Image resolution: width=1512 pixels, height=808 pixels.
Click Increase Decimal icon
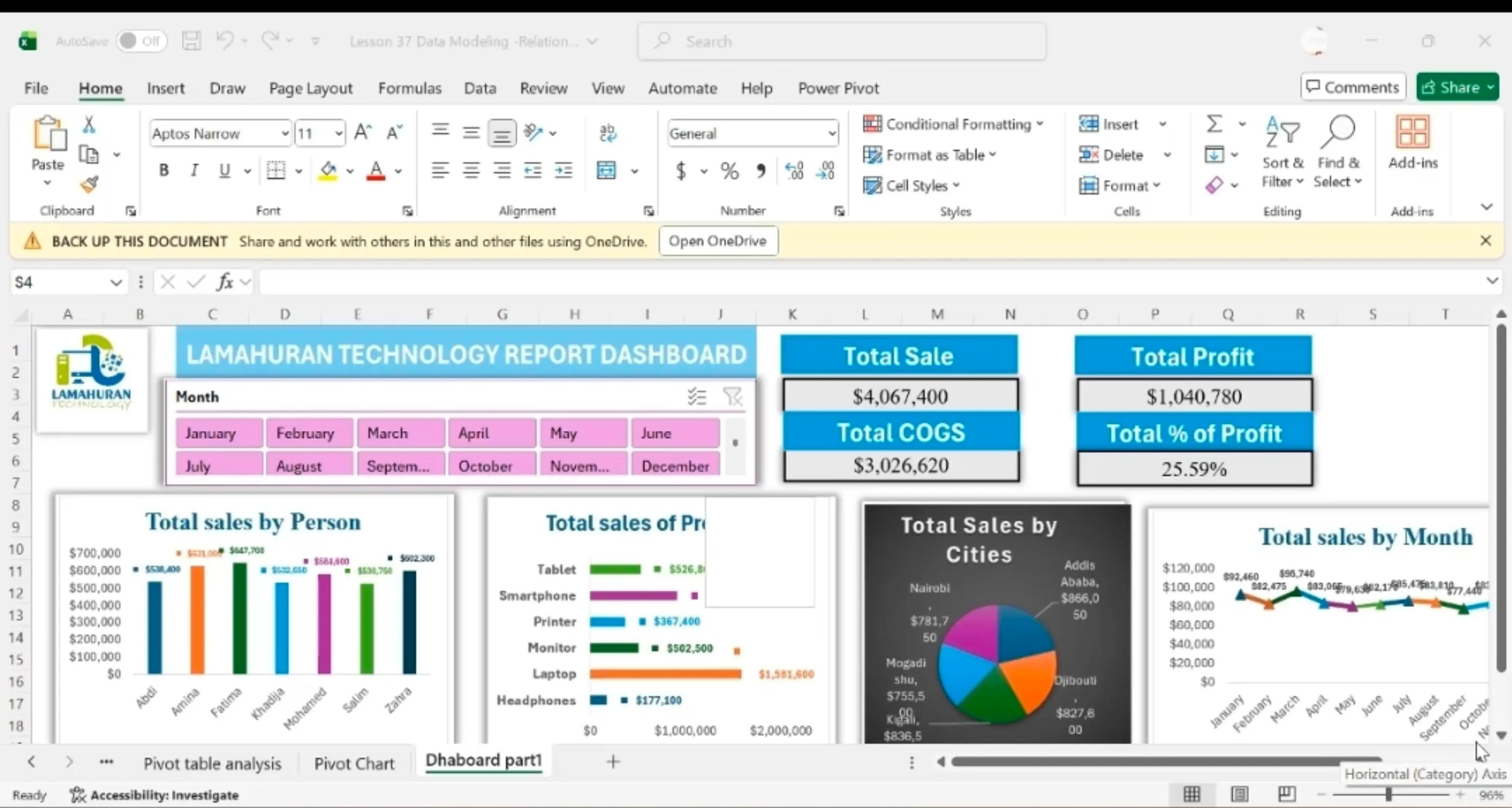click(x=794, y=171)
